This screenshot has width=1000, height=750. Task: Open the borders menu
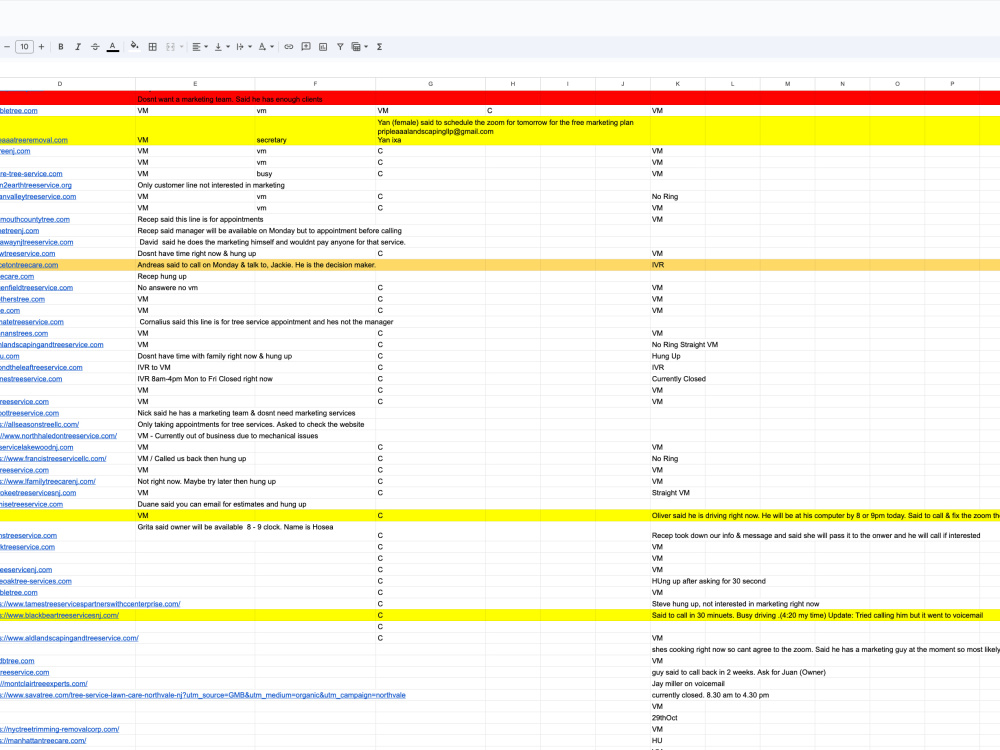point(152,47)
